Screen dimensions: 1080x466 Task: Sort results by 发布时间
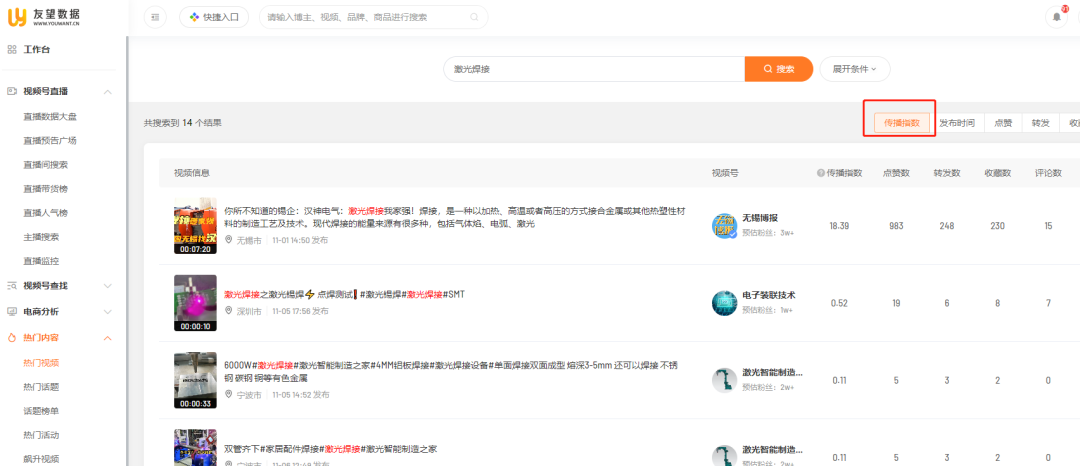click(x=957, y=123)
